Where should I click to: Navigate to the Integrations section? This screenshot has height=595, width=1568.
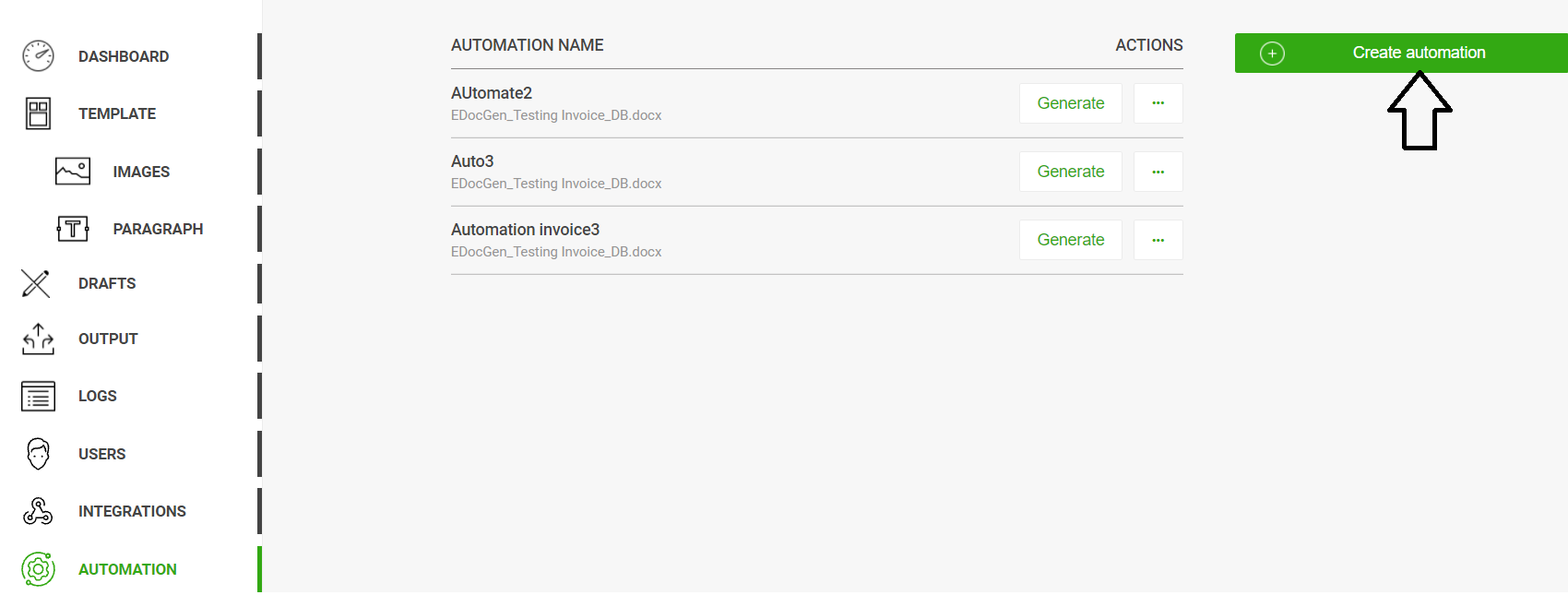pos(132,510)
